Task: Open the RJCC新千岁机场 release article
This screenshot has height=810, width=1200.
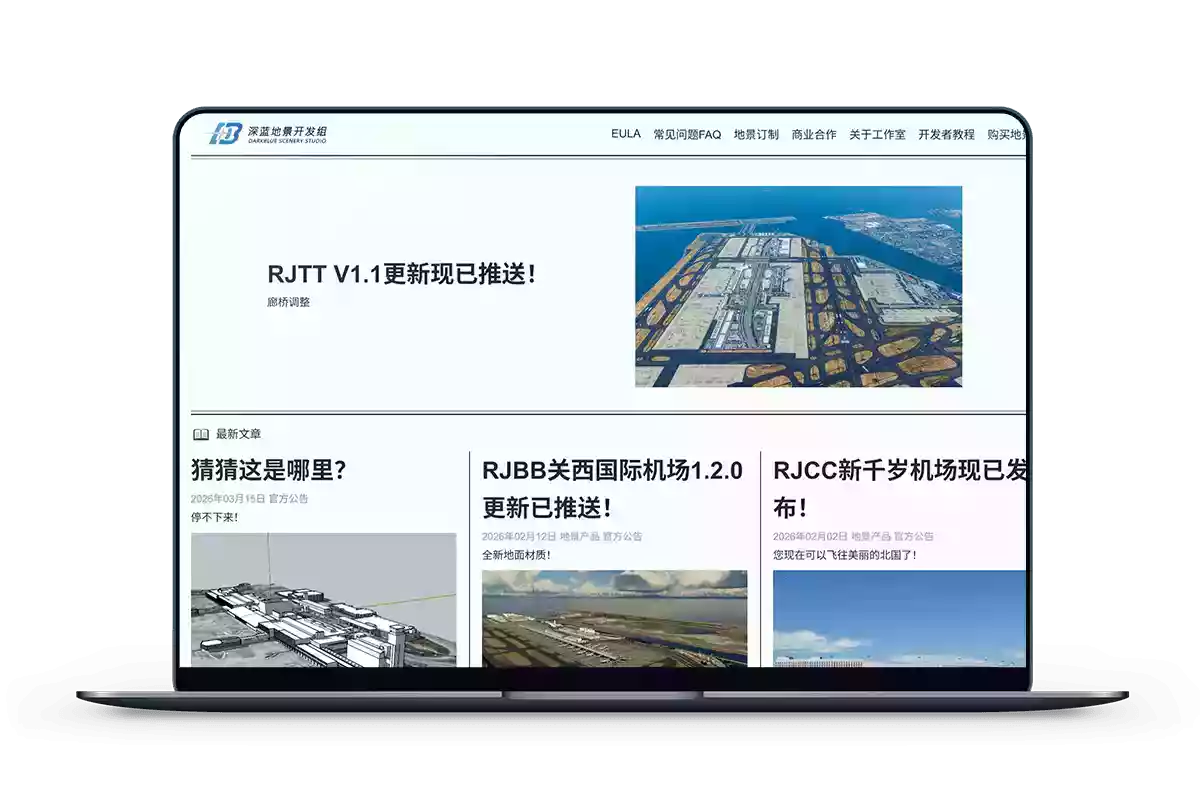Action: 898,489
